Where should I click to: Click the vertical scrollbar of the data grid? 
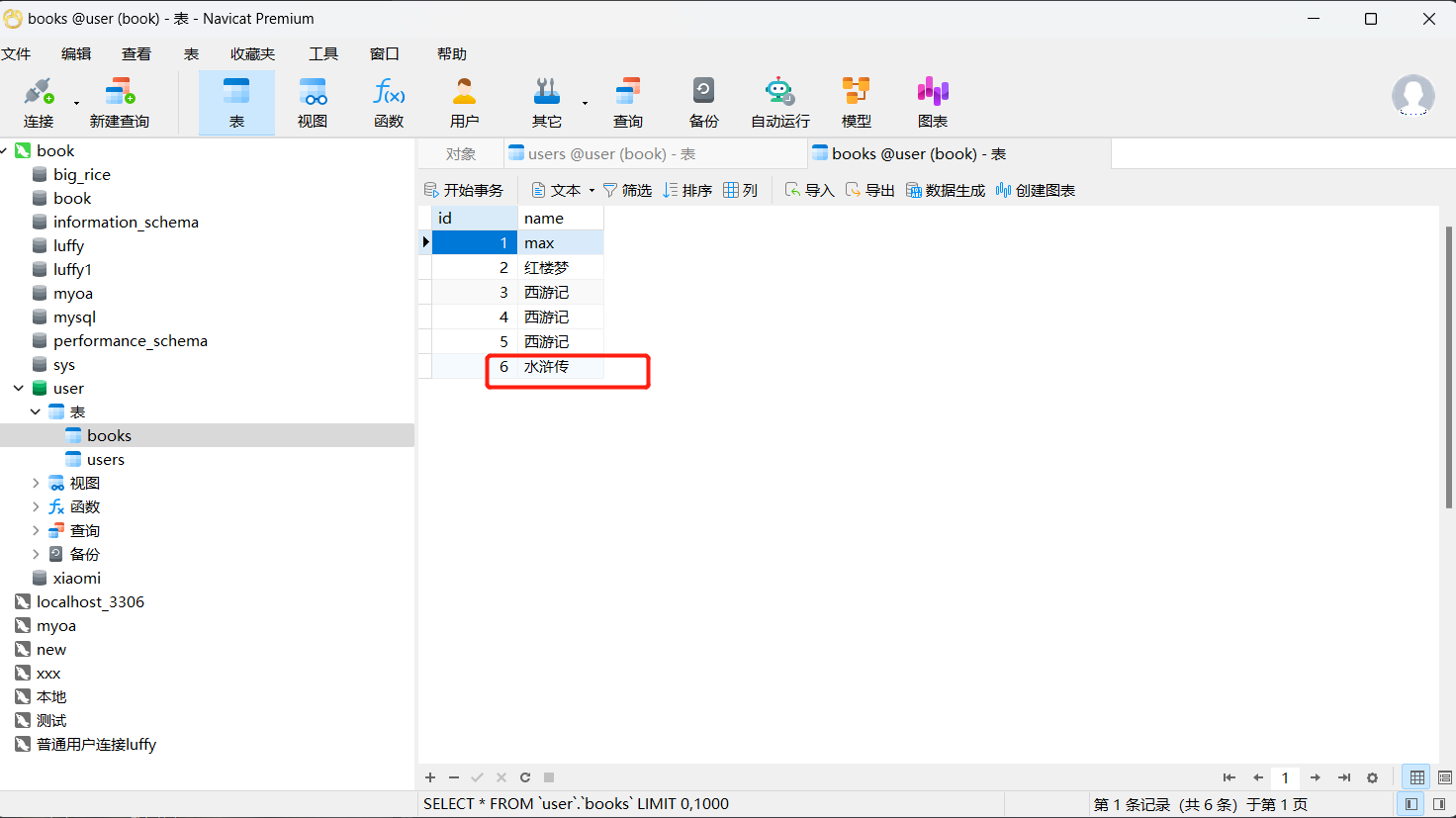1449,367
